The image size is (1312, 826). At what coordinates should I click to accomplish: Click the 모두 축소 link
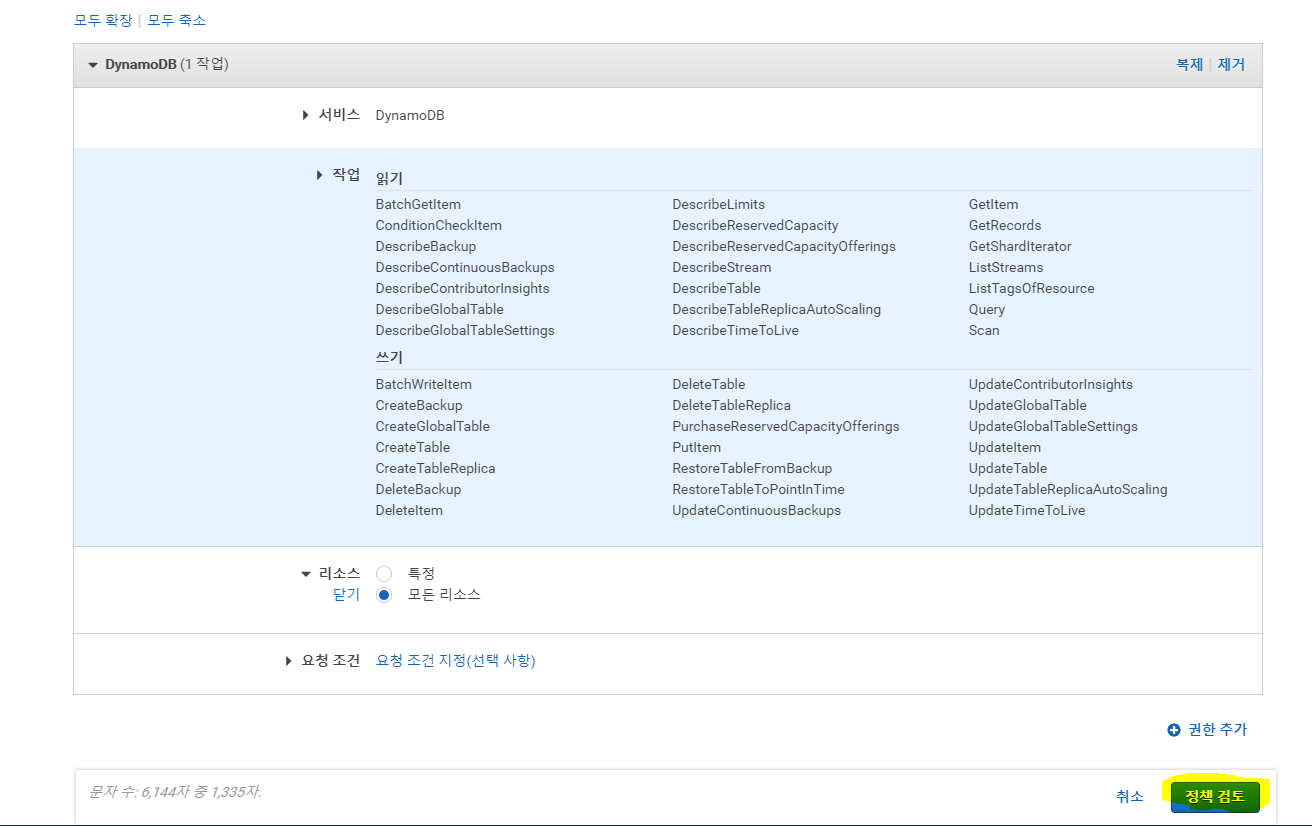tap(176, 20)
